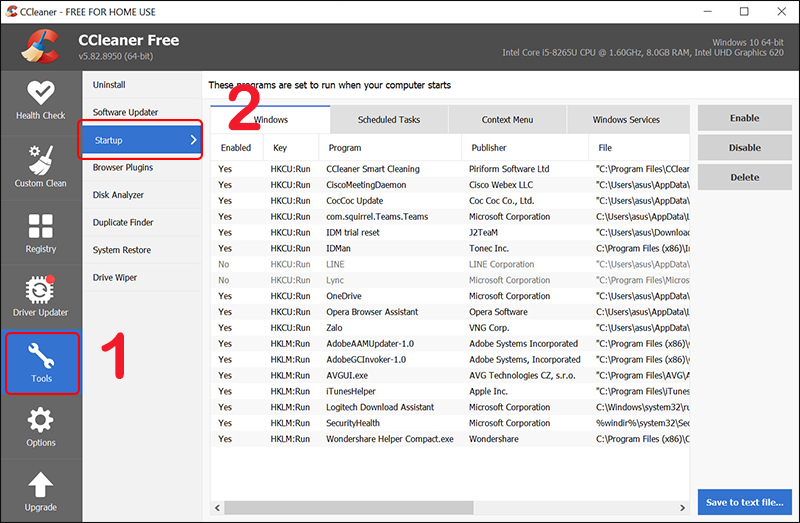
Task: Select the disabled LINE startup entry
Action: click(449, 264)
